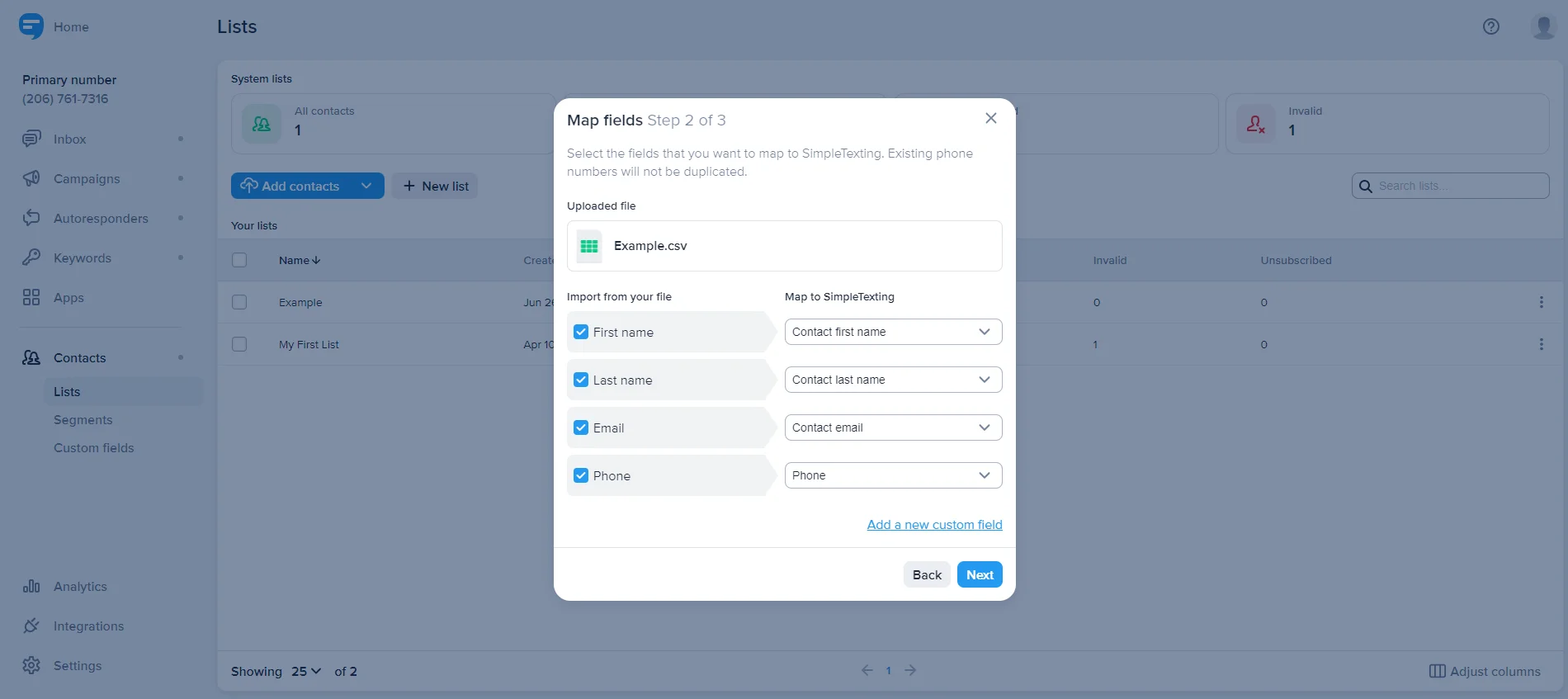Click the Settings gear icon

(x=31, y=665)
